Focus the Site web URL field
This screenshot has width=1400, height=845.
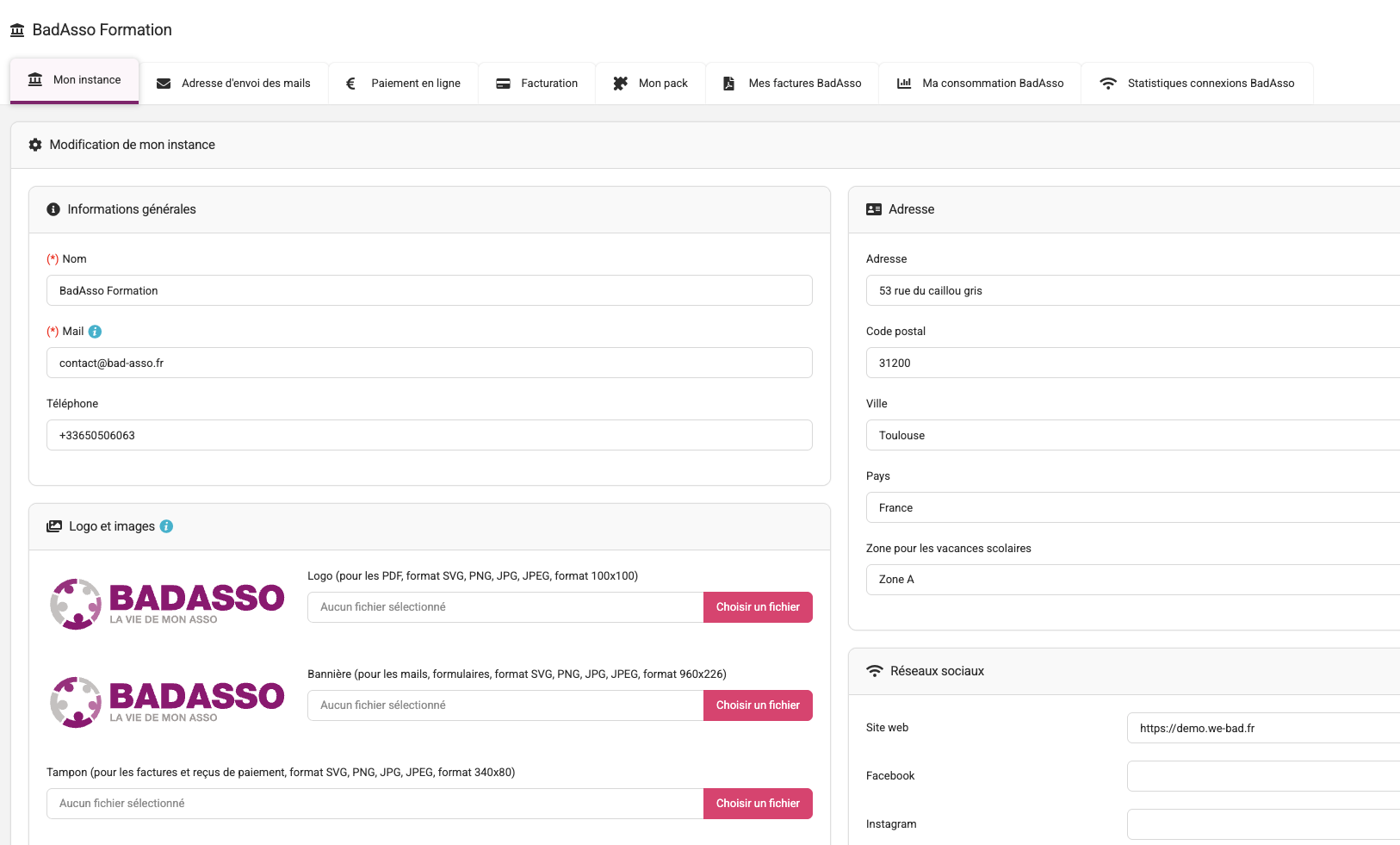pyautogui.click(x=1262, y=728)
